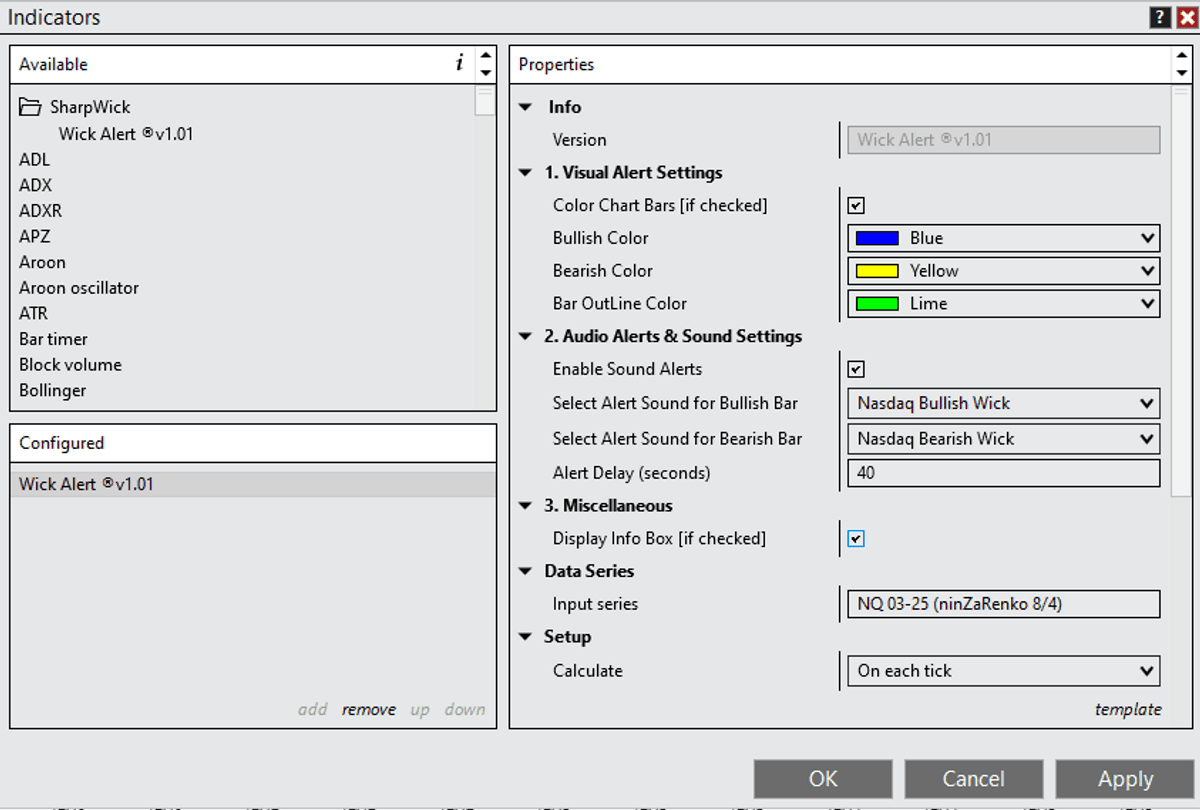Click the lime Bar OutLine color swatch
Screen dimensions: 1200x810
[x=877, y=304]
